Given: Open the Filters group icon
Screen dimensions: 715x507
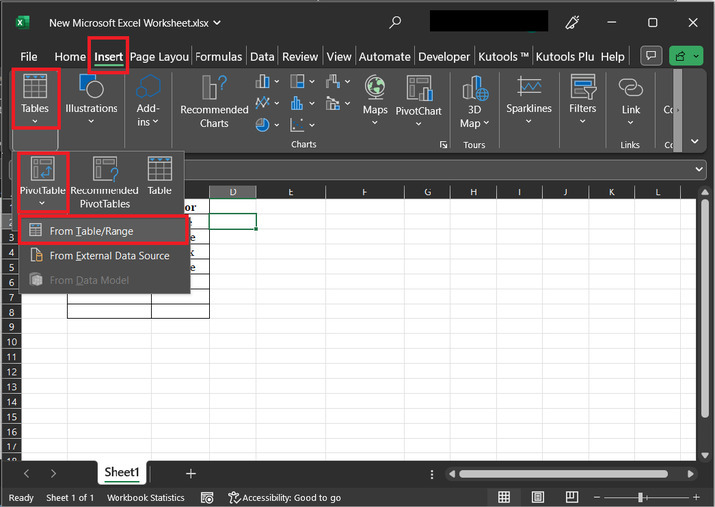Looking at the screenshot, I should [x=583, y=90].
